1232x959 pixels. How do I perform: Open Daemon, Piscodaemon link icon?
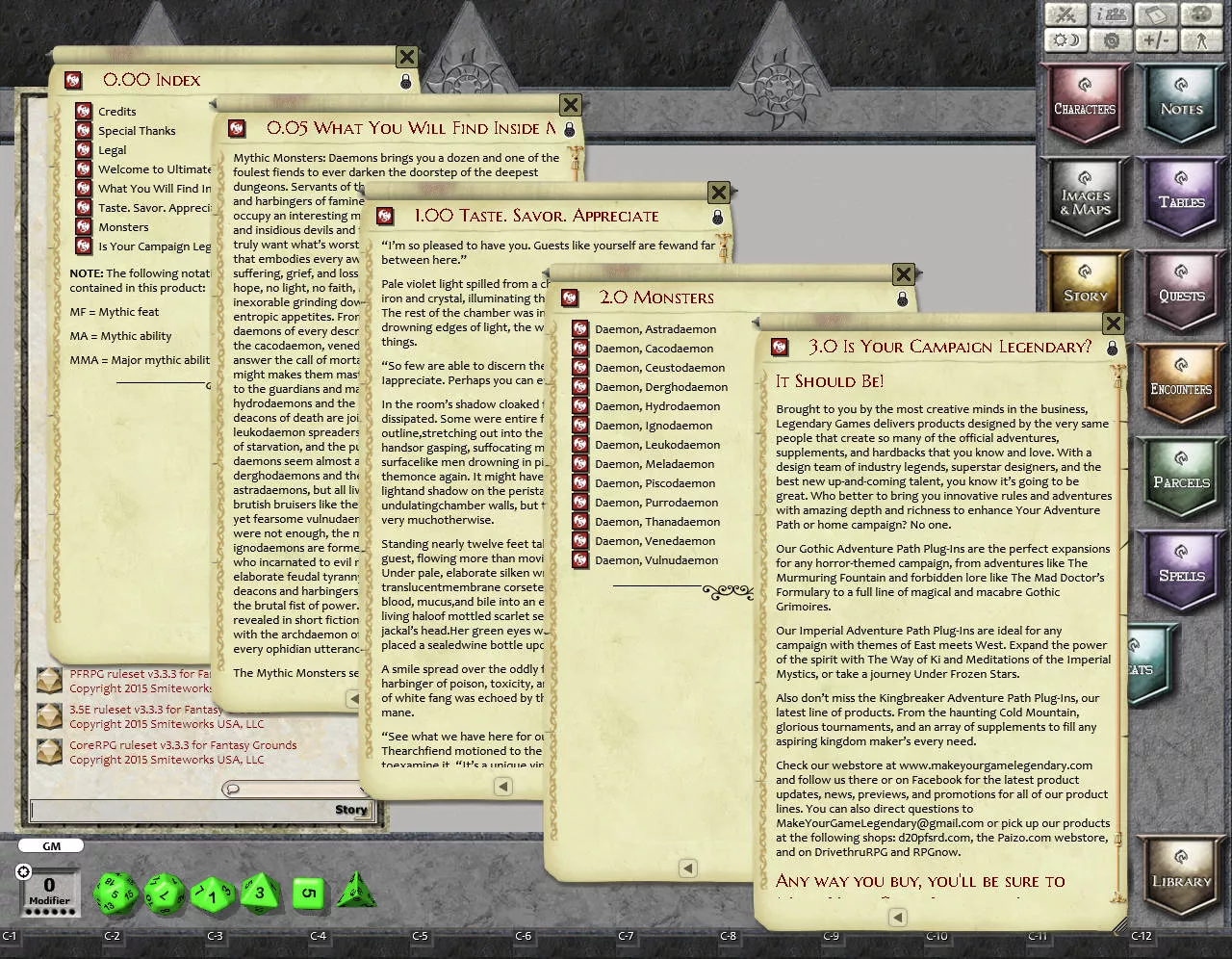[x=579, y=482]
